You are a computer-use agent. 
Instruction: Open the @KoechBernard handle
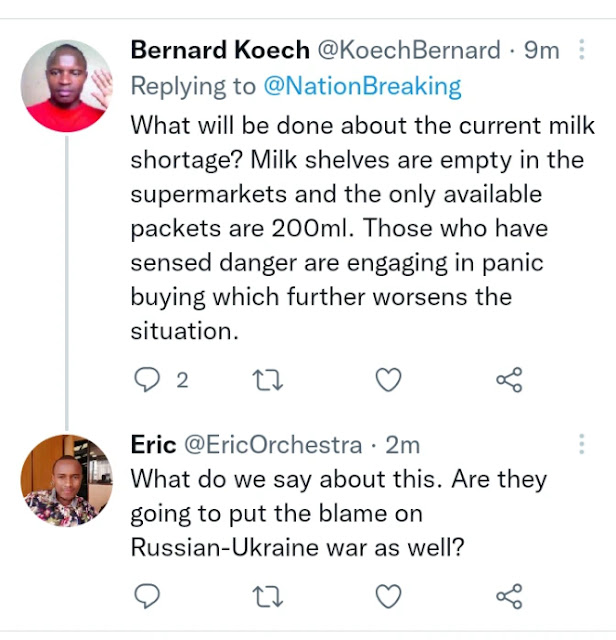(408, 50)
